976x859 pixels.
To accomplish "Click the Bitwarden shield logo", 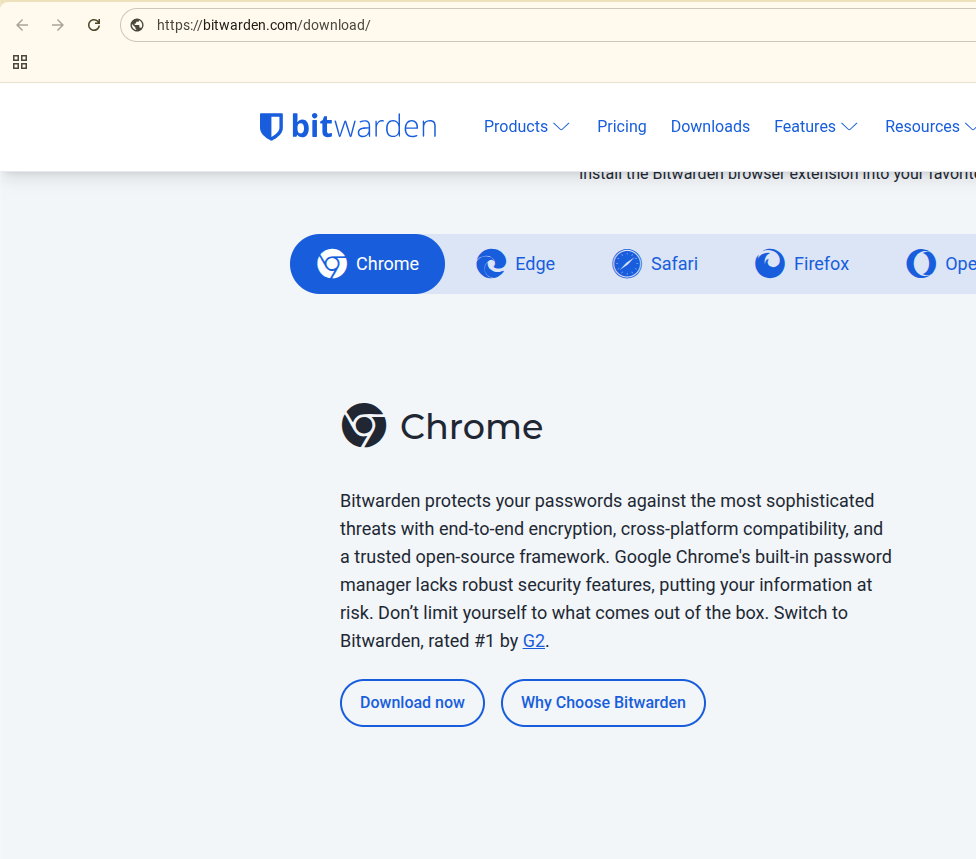I will (271, 127).
